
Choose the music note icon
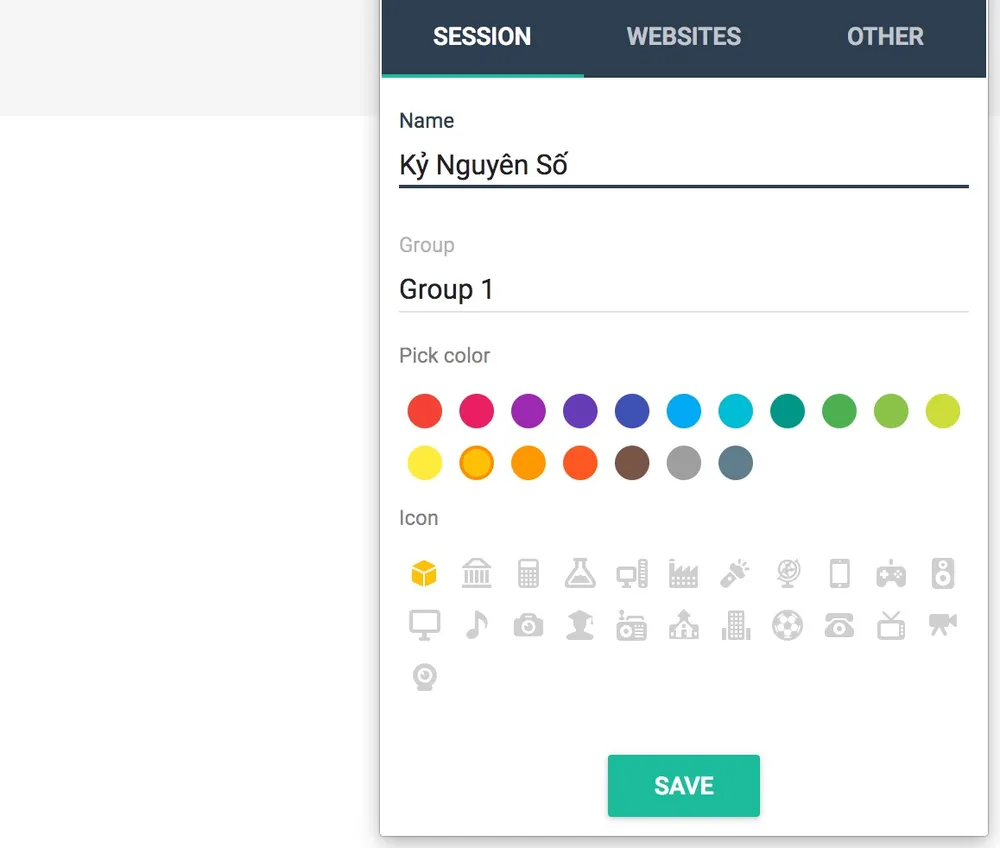tap(476, 626)
